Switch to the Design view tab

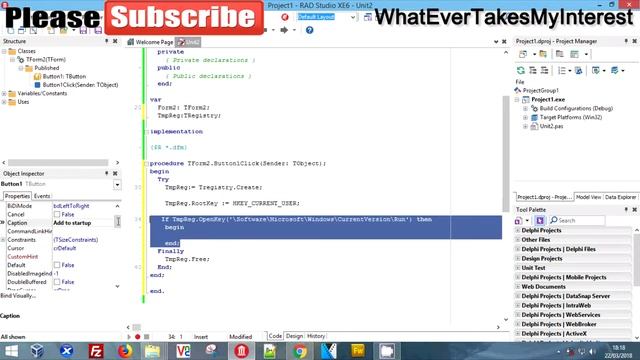tap(294, 336)
